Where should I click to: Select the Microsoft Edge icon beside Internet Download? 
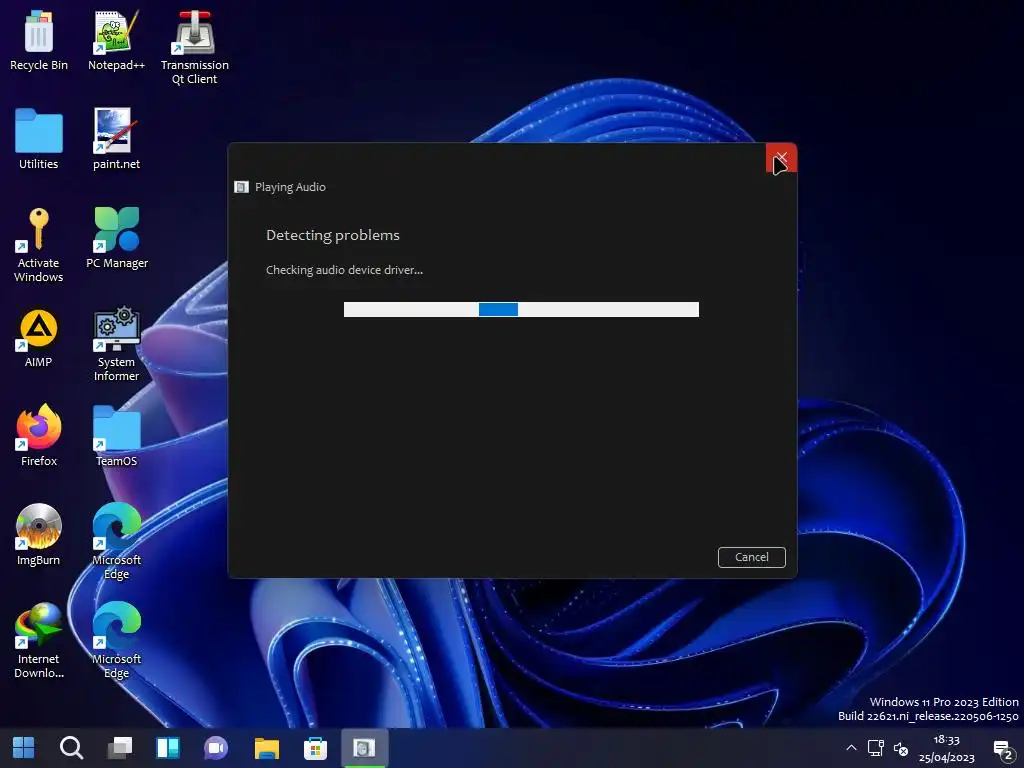pyautogui.click(x=116, y=641)
